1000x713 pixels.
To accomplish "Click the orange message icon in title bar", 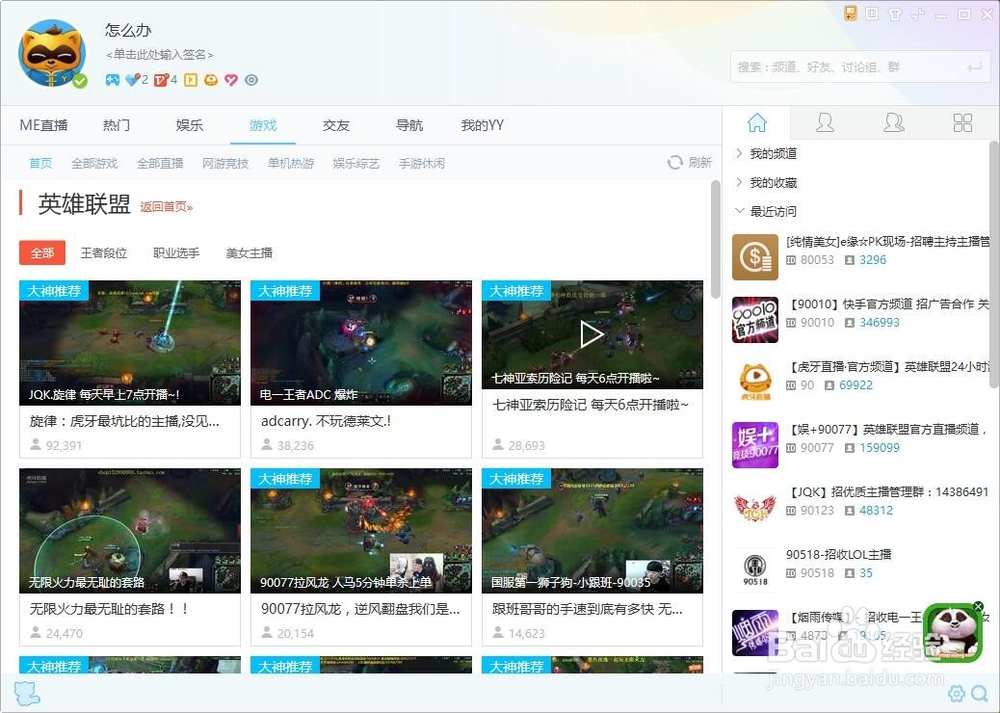I will tap(849, 13).
